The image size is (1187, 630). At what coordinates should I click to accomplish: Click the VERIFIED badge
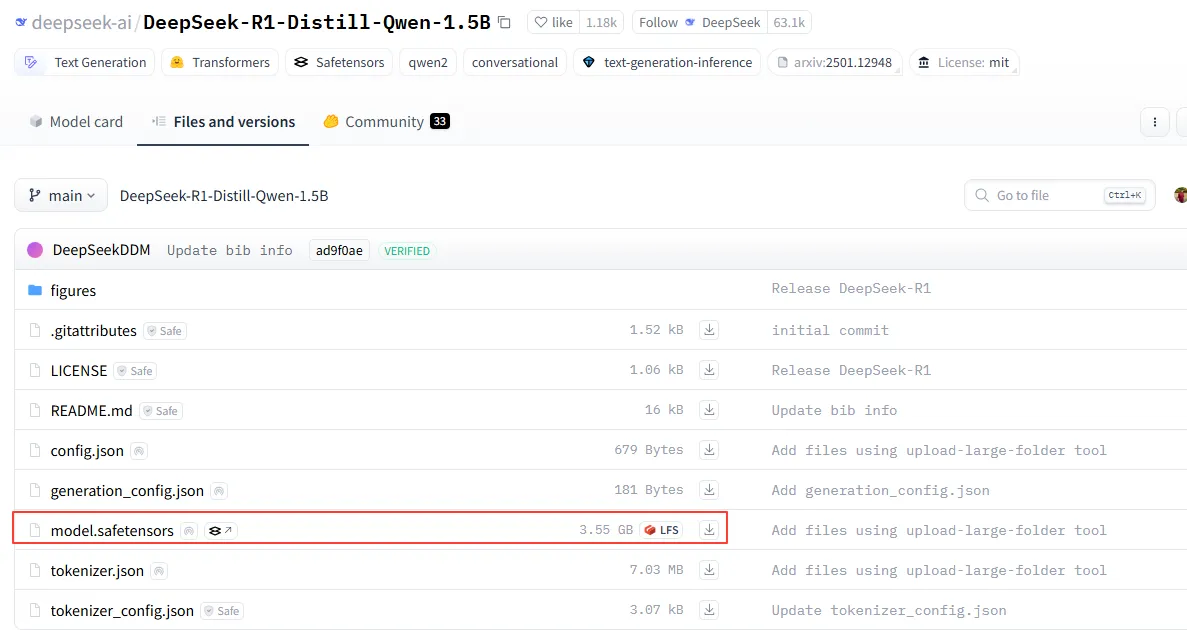coord(407,251)
